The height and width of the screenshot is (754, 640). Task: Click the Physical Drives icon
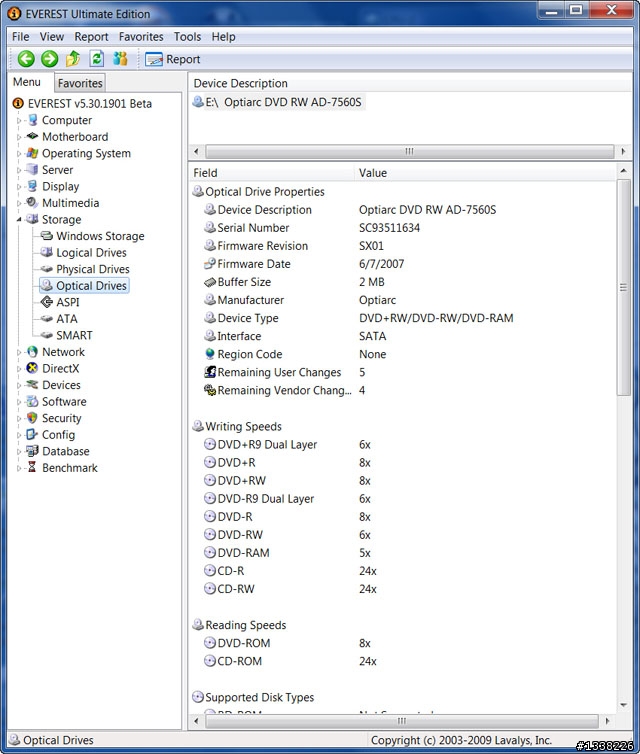coord(47,269)
